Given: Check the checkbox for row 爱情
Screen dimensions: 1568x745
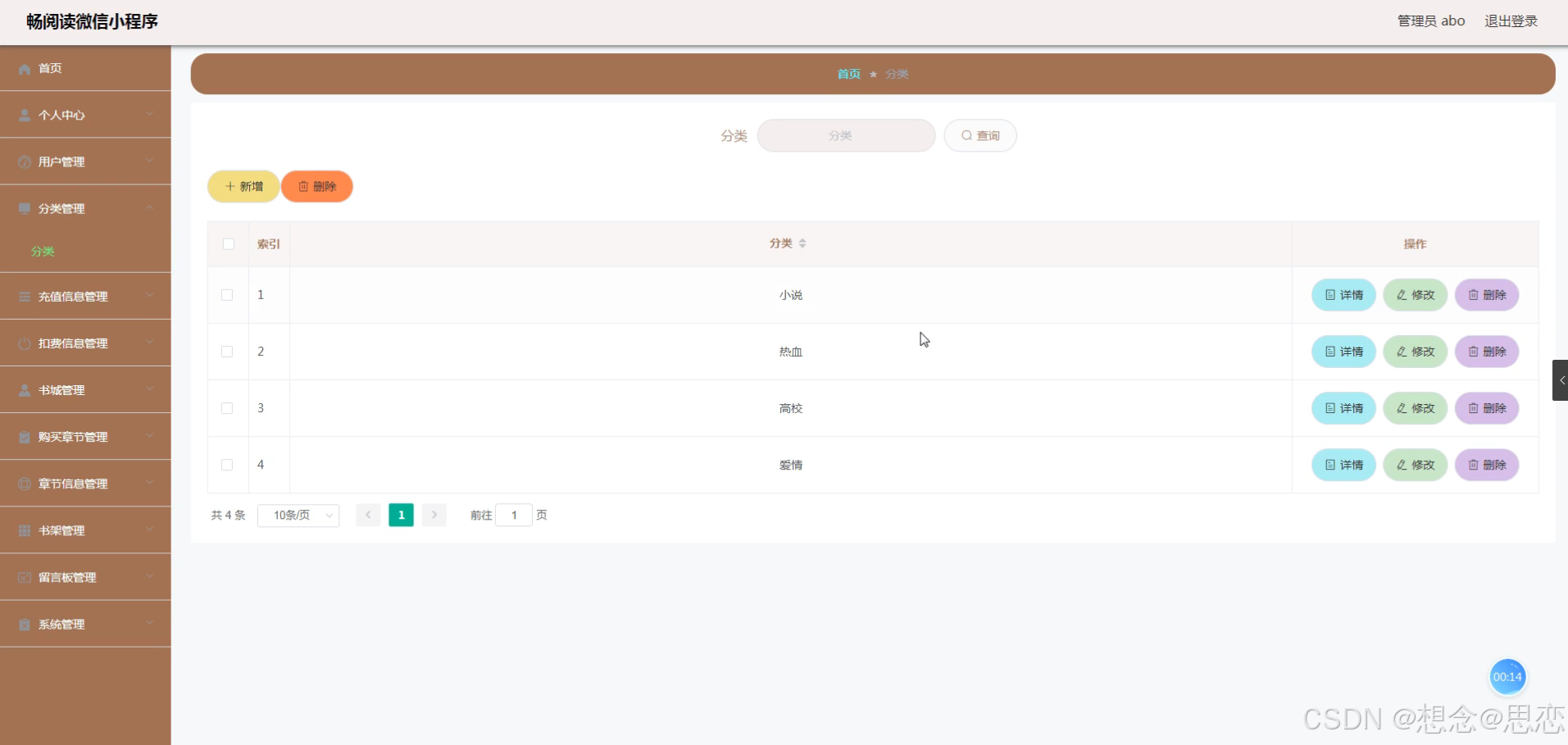Looking at the screenshot, I should (x=227, y=465).
